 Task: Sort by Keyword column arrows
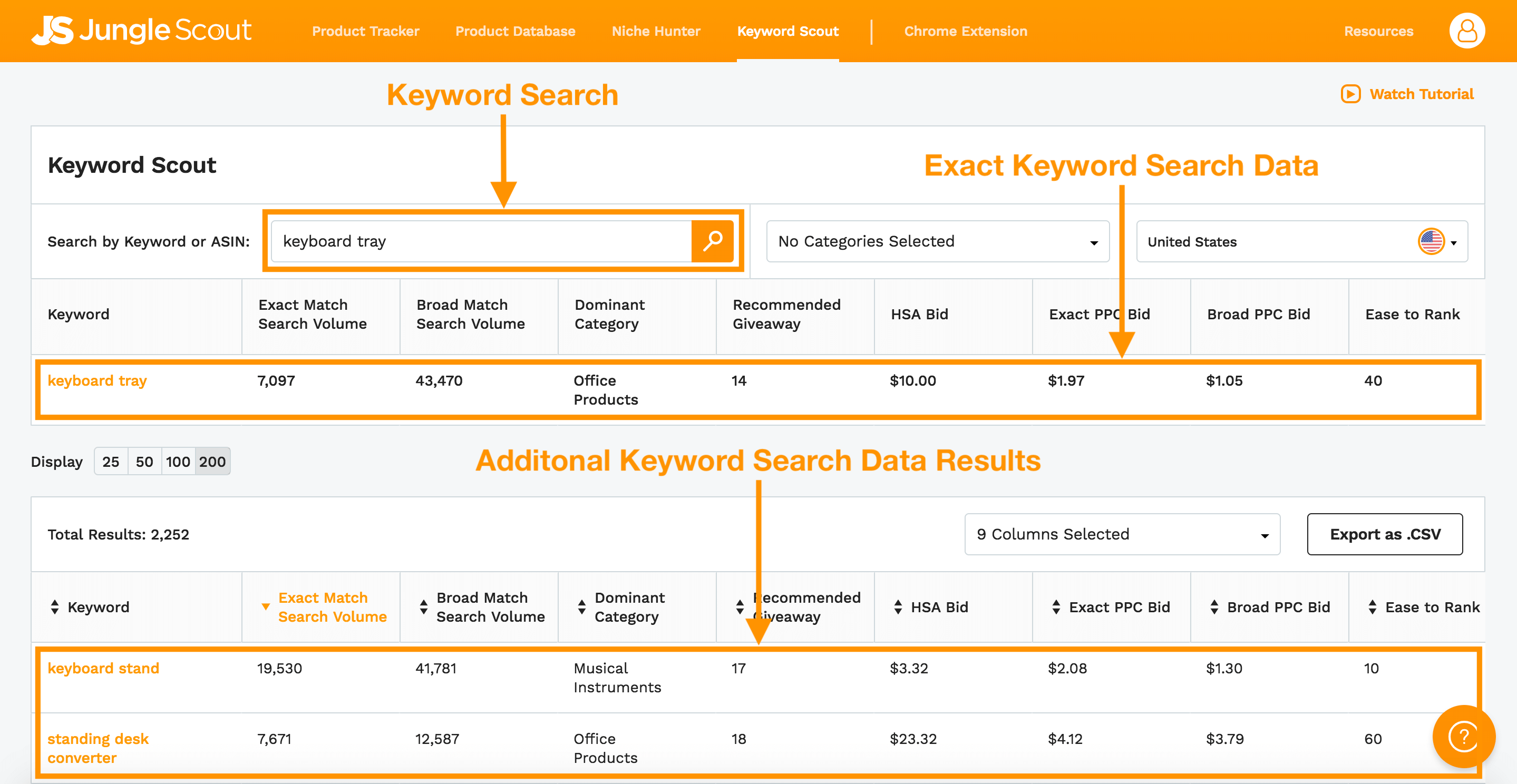click(55, 607)
